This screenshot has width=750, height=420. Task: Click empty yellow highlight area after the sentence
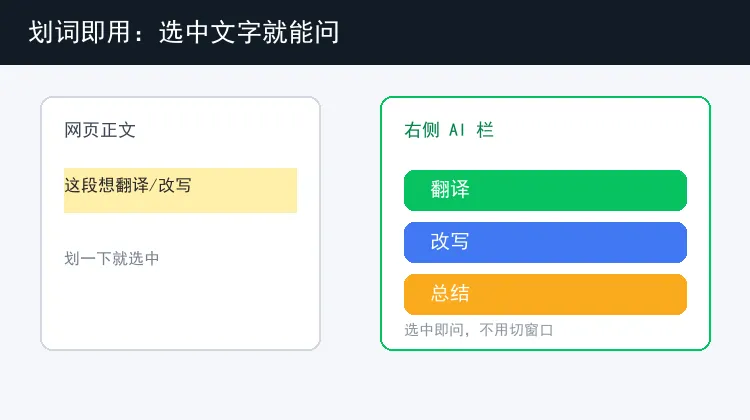pos(244,190)
